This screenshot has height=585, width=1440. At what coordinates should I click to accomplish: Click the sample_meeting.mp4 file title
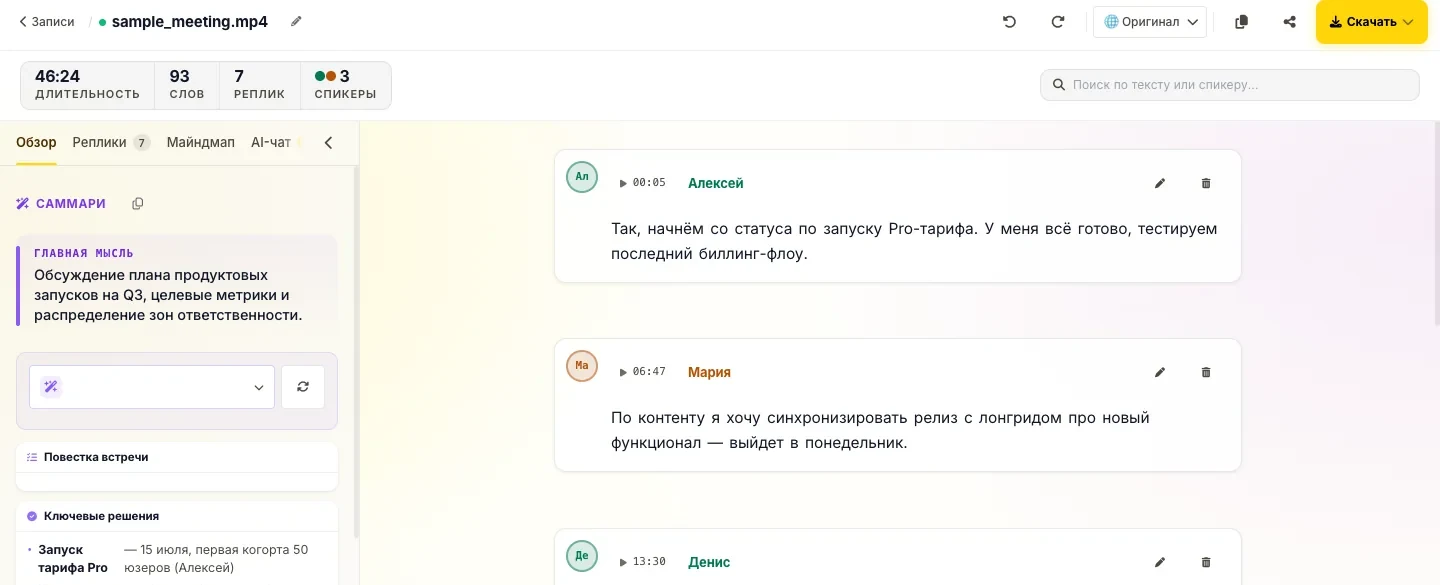click(190, 21)
